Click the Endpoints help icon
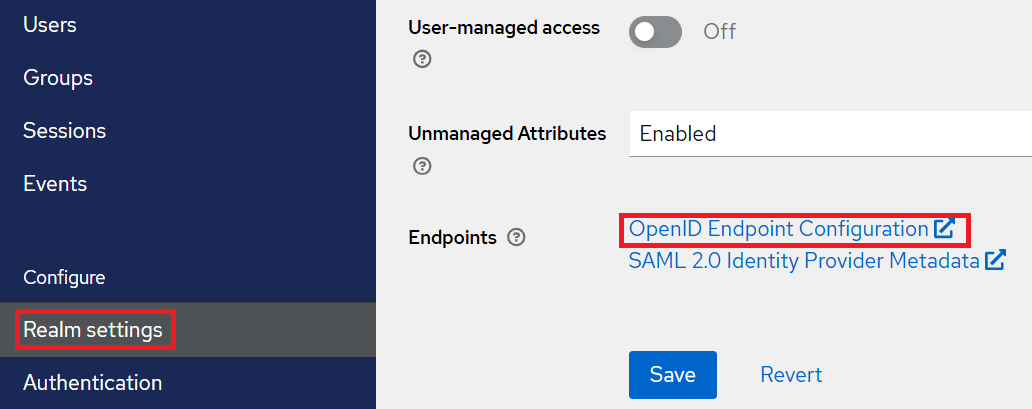 tap(516, 238)
